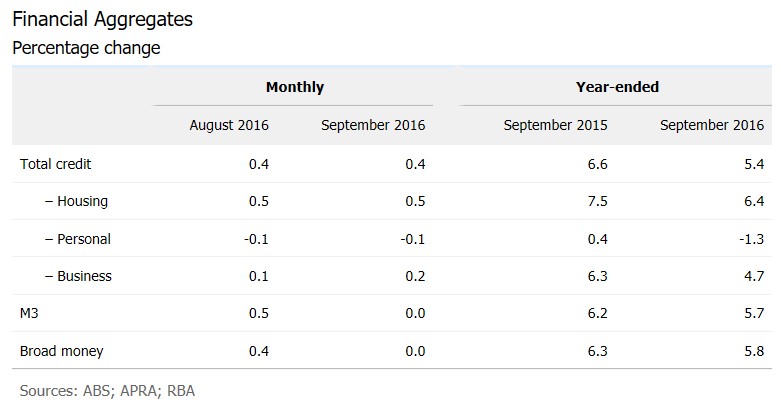Click the Broad money row label
The height and width of the screenshot is (413, 781).
62,351
